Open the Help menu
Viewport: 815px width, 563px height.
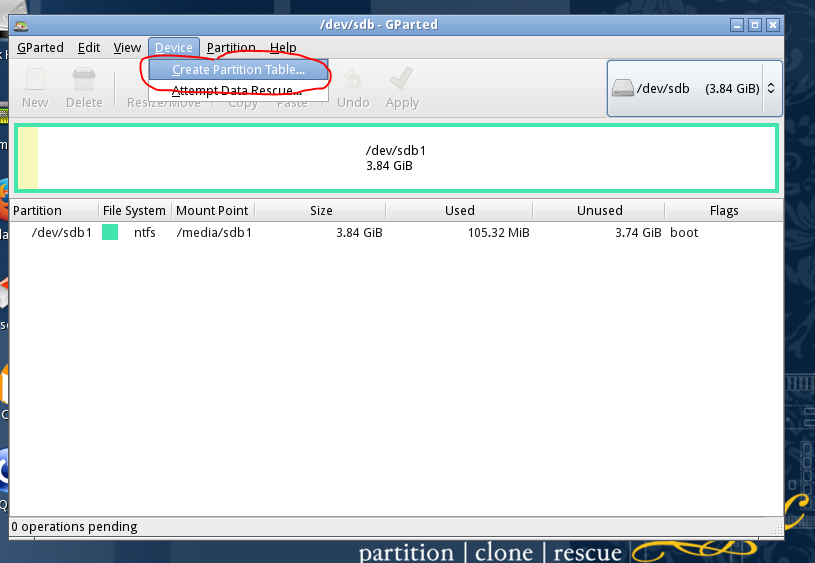pyautogui.click(x=283, y=47)
